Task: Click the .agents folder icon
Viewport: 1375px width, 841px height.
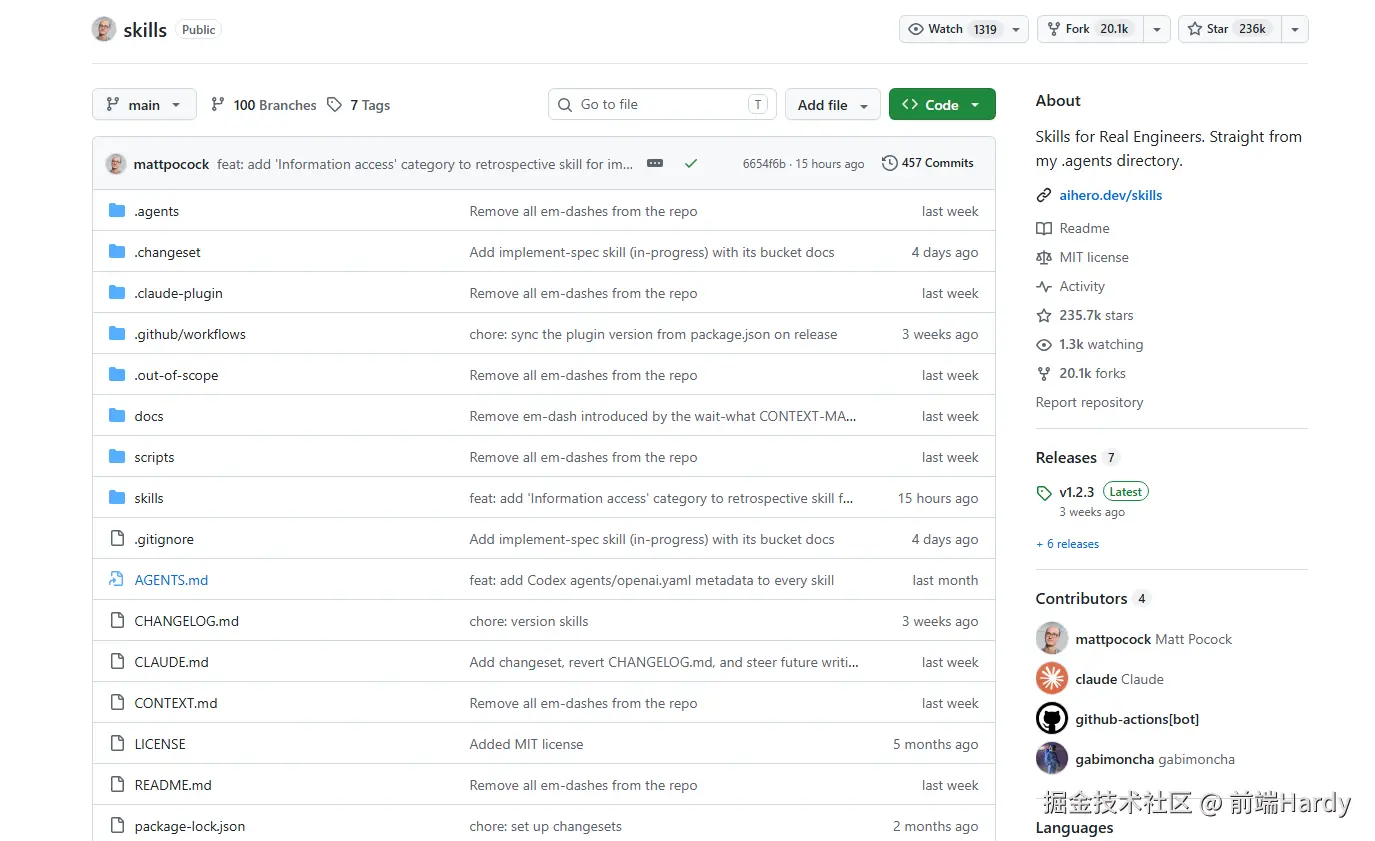Action: [117, 211]
